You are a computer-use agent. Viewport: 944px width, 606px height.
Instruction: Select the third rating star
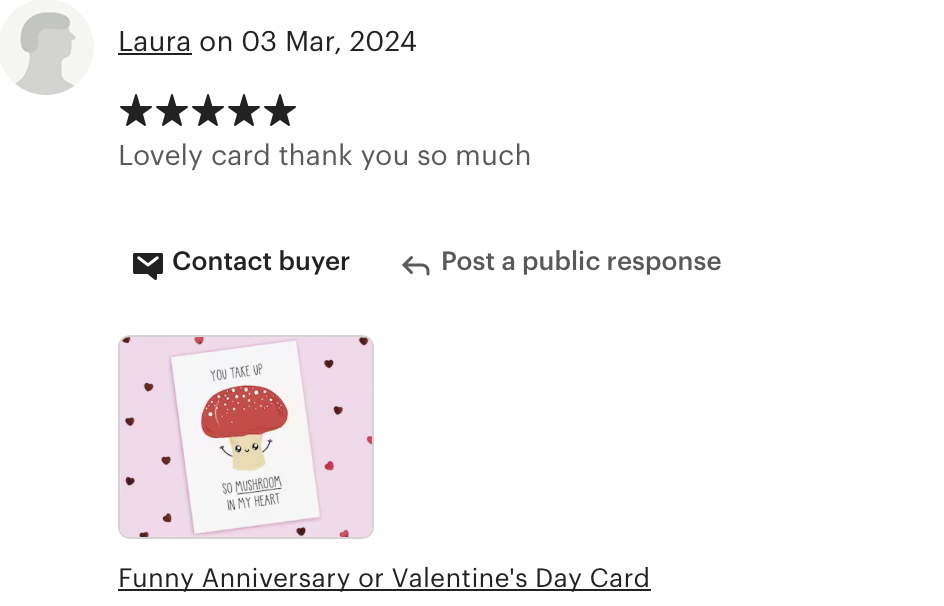click(x=208, y=111)
